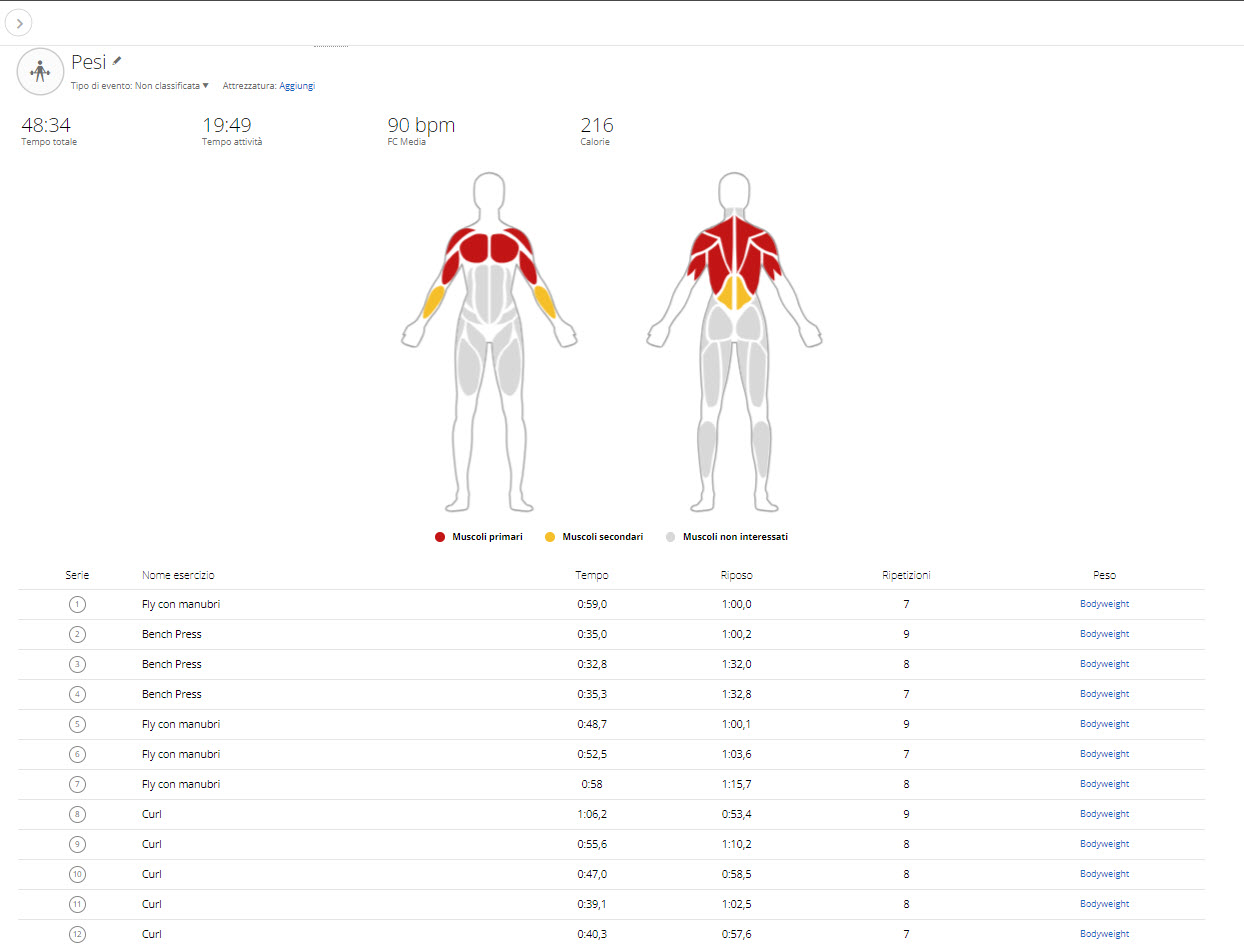Click the weightlifting activity type icon
The image size is (1244, 947).
[x=40, y=71]
